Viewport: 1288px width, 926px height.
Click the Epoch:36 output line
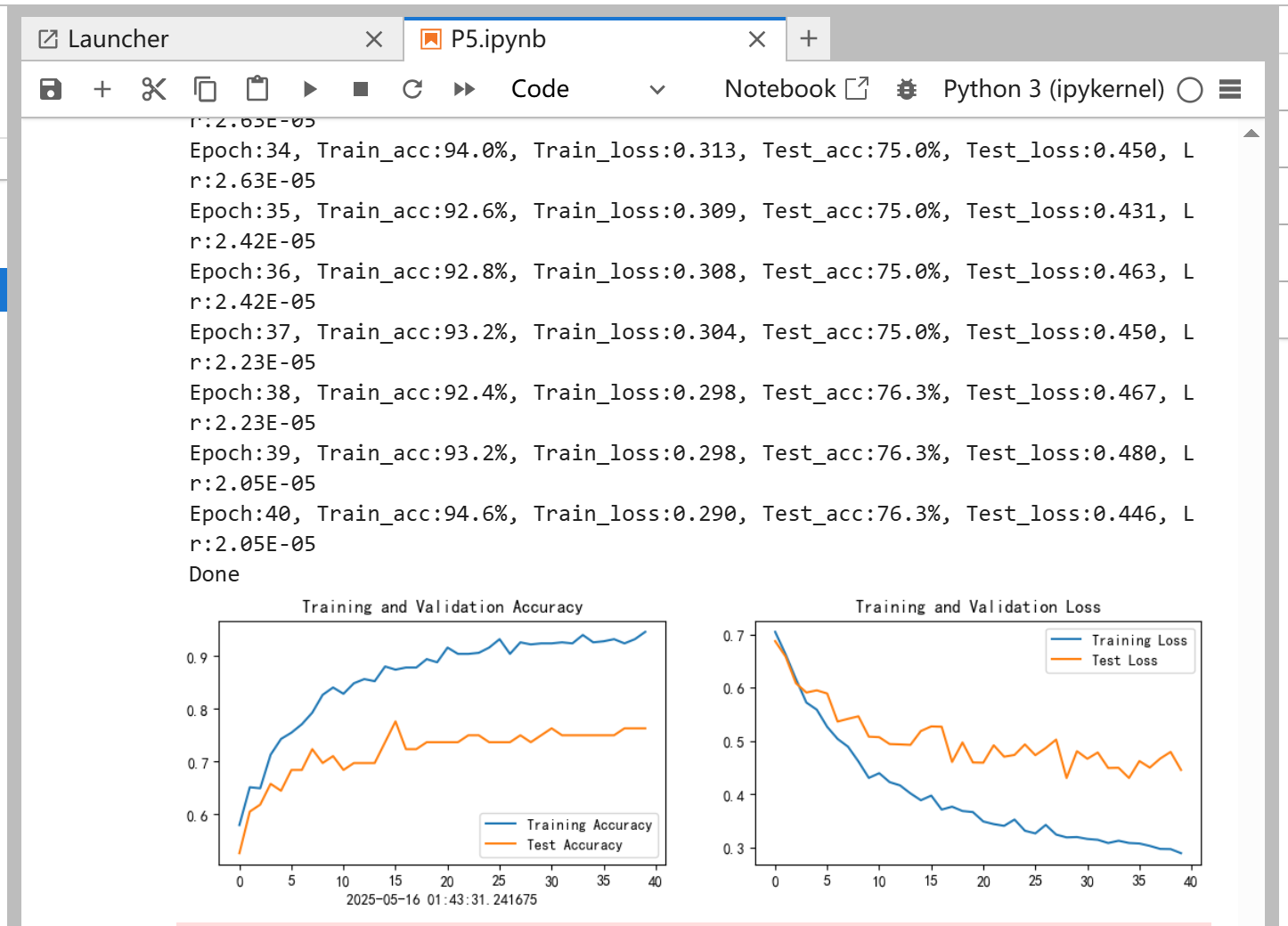(x=691, y=287)
